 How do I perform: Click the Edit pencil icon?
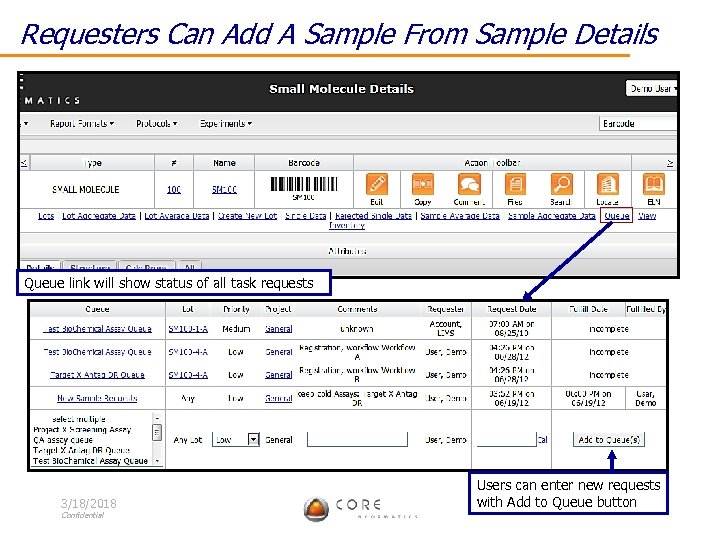coord(377,185)
